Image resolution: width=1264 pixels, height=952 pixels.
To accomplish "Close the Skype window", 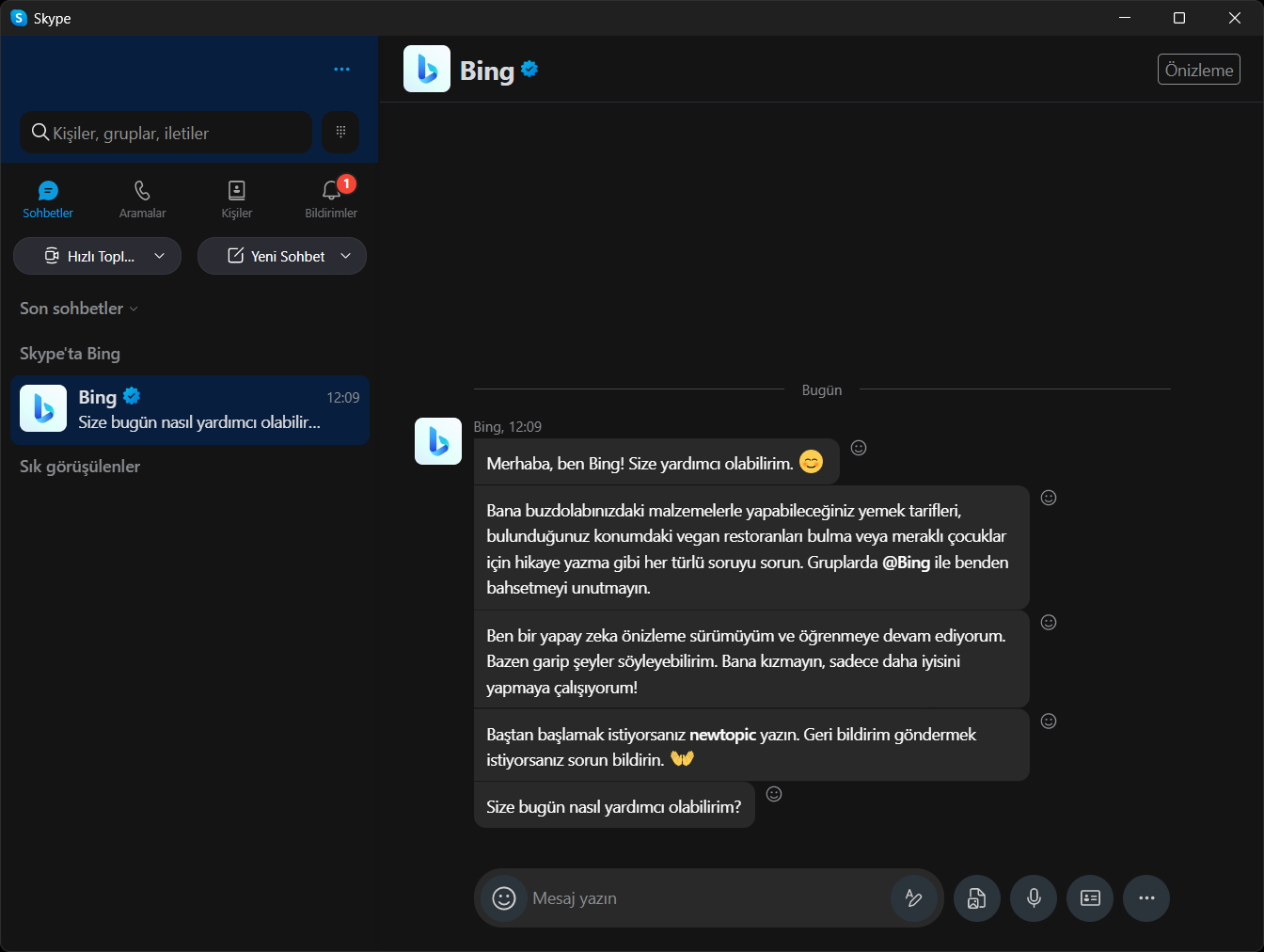I will (x=1235, y=18).
